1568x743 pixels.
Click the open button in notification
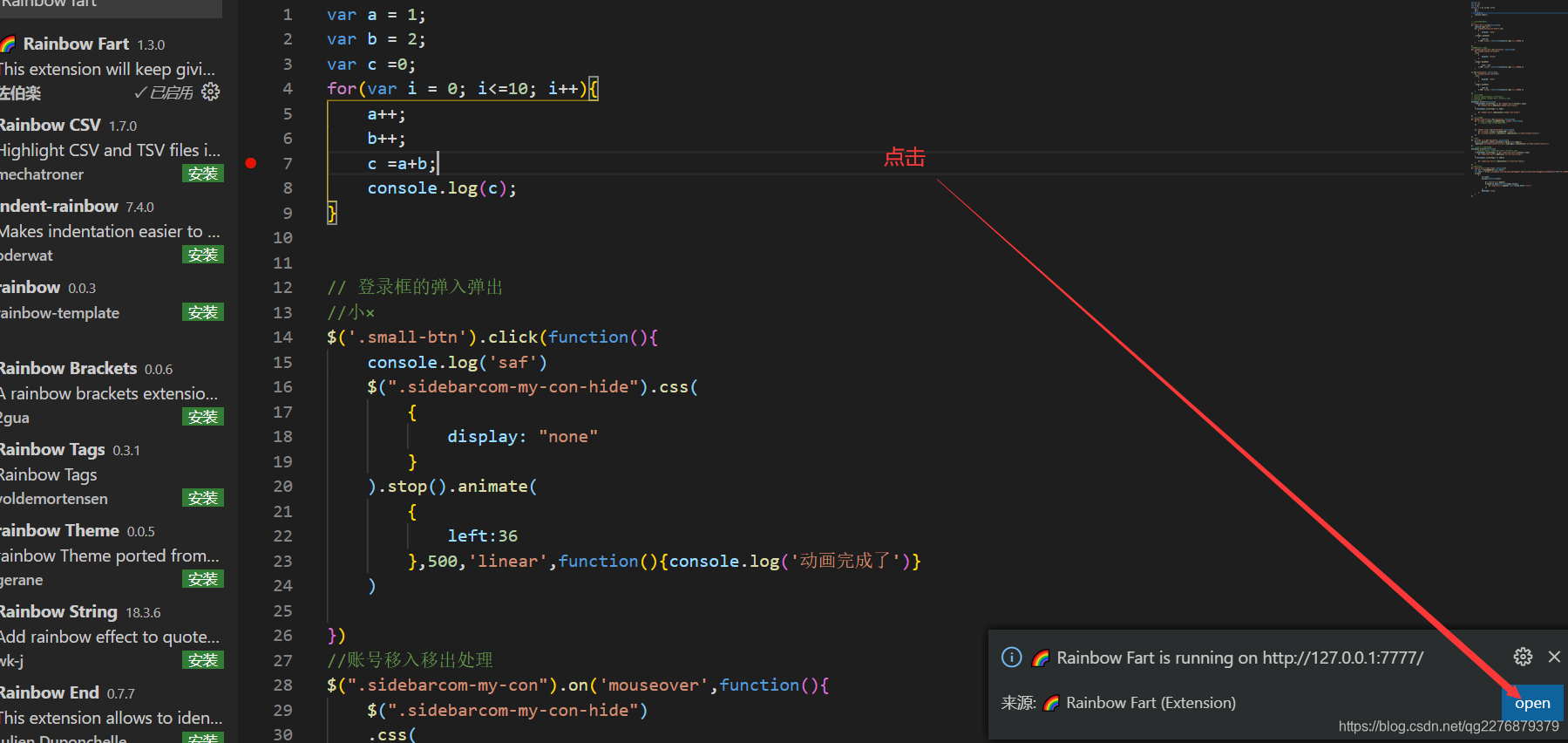coord(1532,703)
